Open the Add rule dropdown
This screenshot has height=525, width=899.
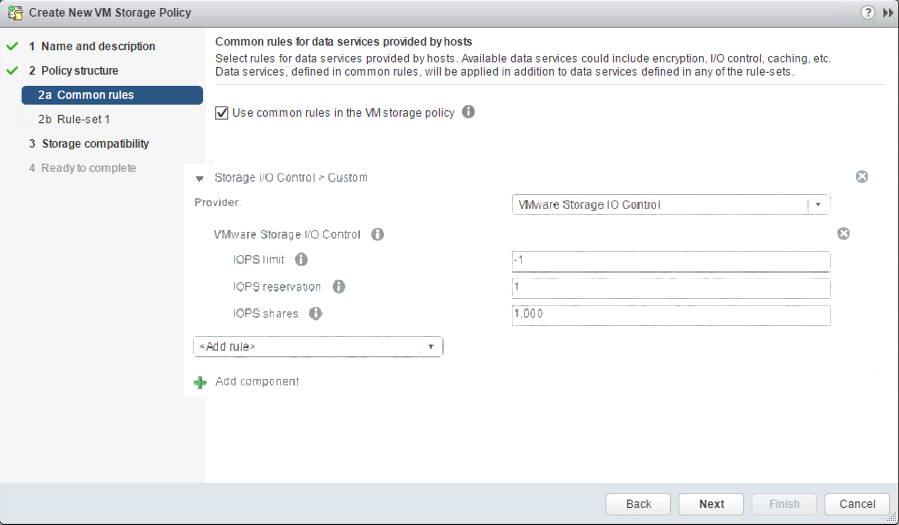coord(318,346)
